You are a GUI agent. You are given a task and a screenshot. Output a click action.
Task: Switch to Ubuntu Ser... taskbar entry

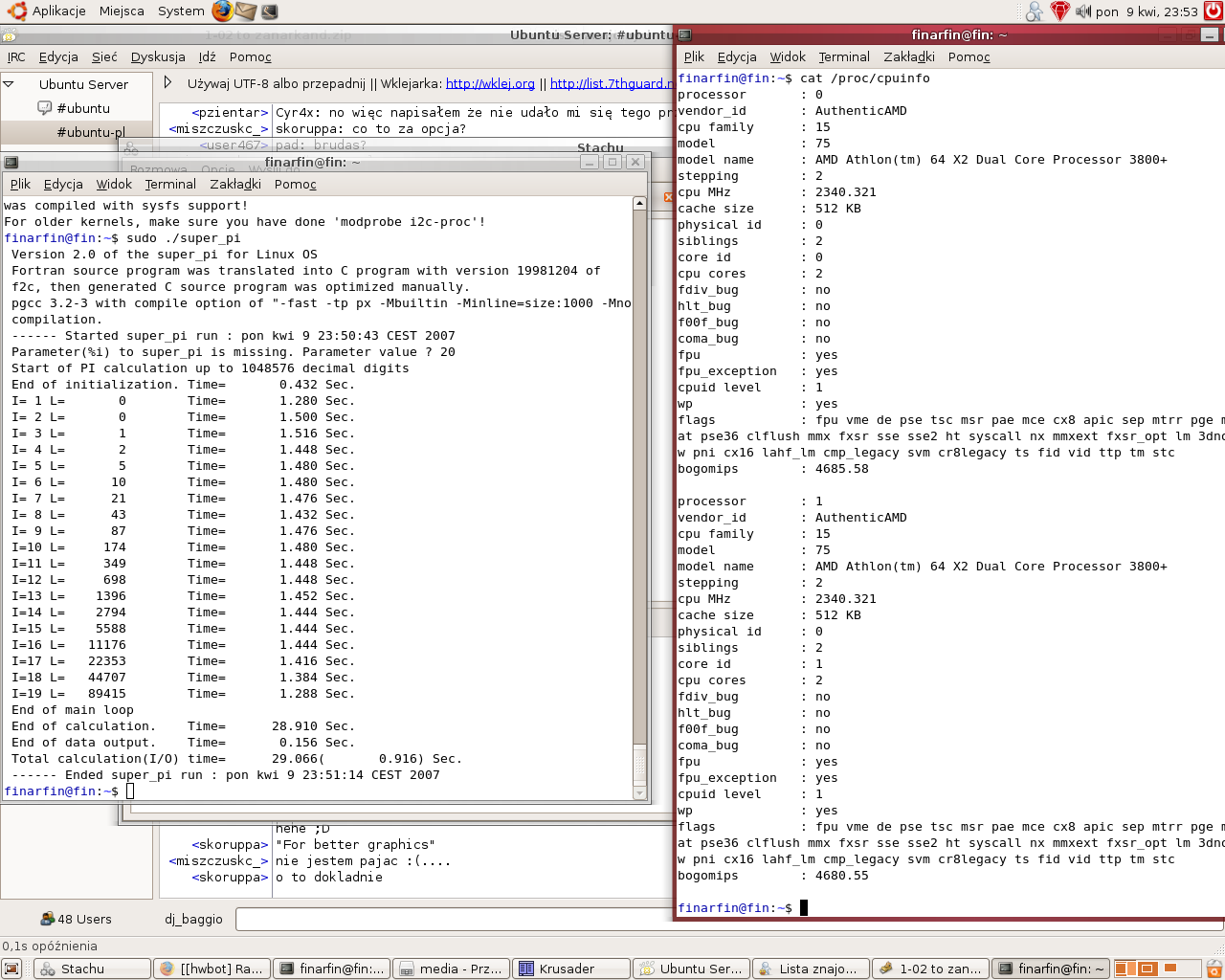tap(691, 969)
